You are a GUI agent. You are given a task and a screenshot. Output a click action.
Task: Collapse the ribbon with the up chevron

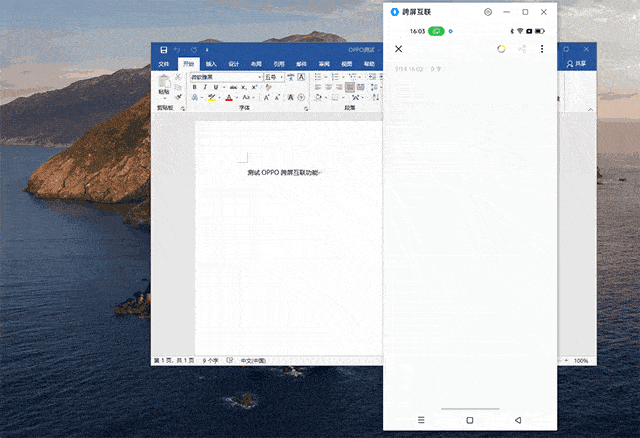[590, 109]
